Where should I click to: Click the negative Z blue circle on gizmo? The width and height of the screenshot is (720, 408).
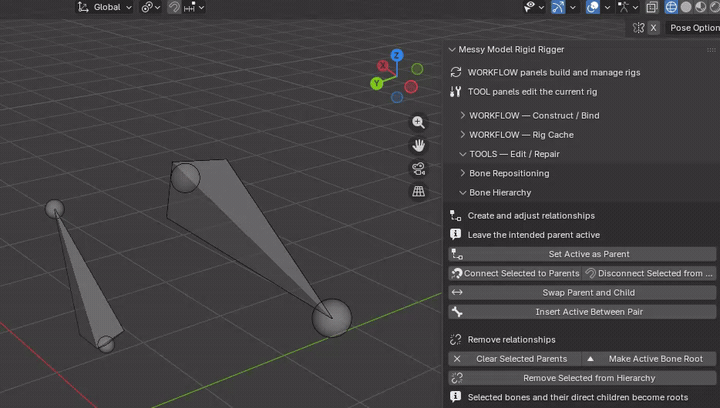pos(397,97)
